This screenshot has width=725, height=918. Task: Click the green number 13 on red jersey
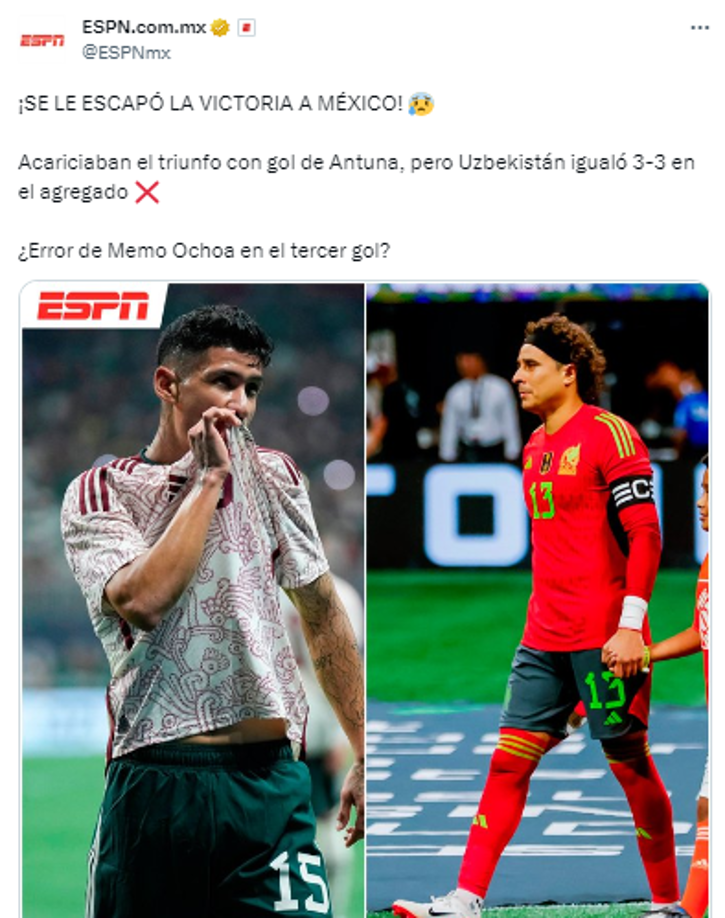click(x=541, y=499)
